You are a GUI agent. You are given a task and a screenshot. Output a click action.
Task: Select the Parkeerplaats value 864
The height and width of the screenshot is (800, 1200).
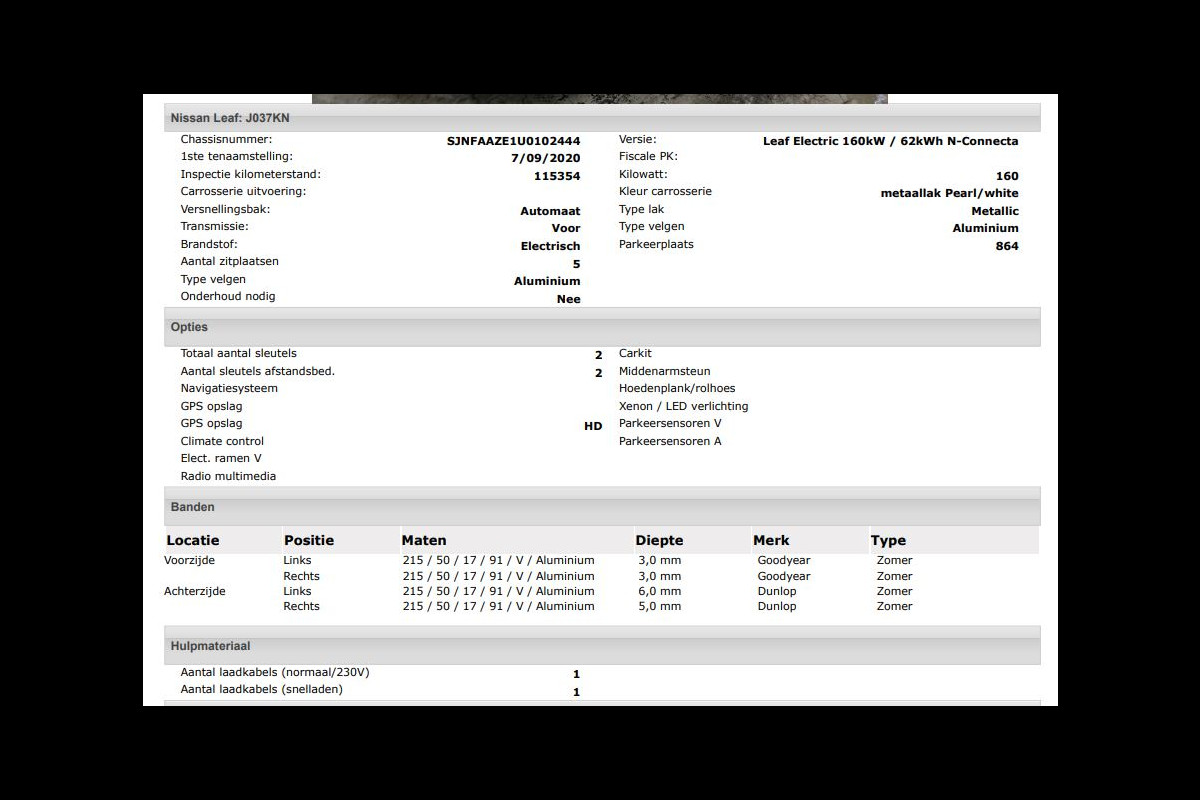click(x=1006, y=246)
